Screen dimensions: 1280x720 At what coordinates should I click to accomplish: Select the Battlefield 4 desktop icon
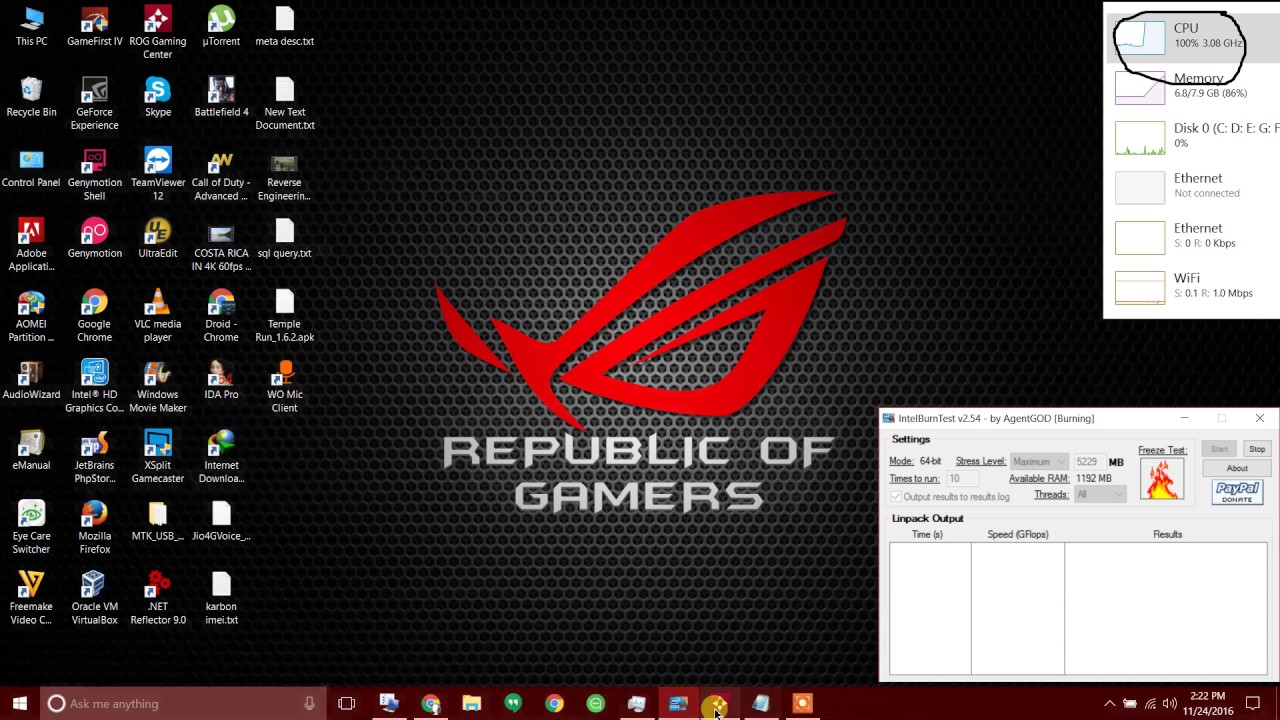point(221,97)
